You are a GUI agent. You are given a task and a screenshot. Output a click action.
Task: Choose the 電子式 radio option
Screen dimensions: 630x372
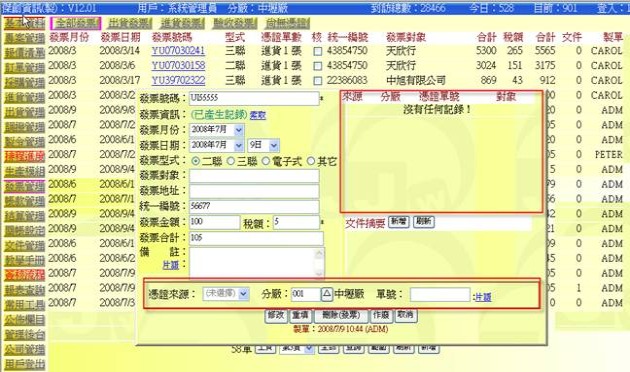(x=266, y=161)
